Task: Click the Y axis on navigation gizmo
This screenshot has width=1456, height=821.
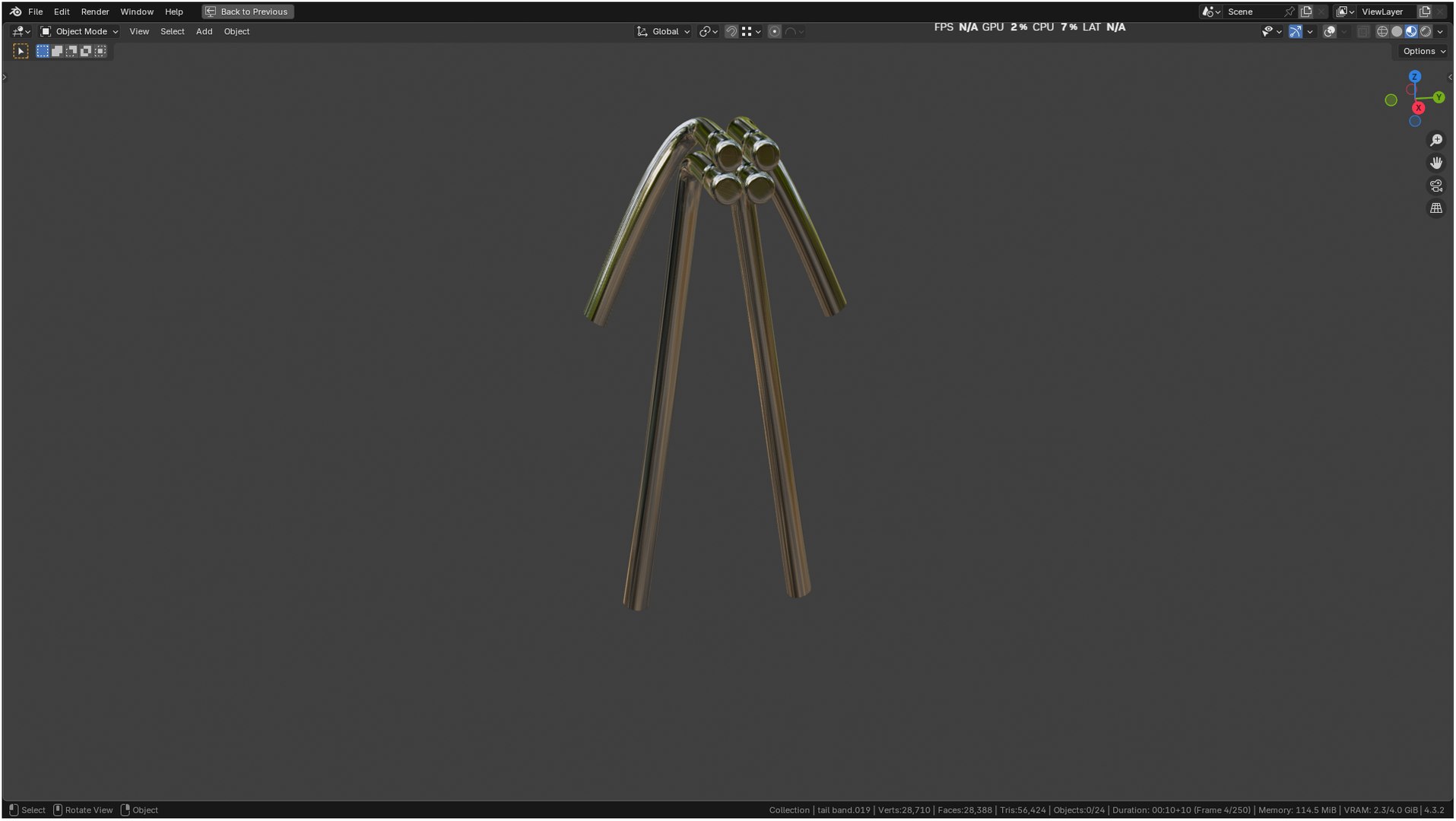Action: pyautogui.click(x=1439, y=97)
